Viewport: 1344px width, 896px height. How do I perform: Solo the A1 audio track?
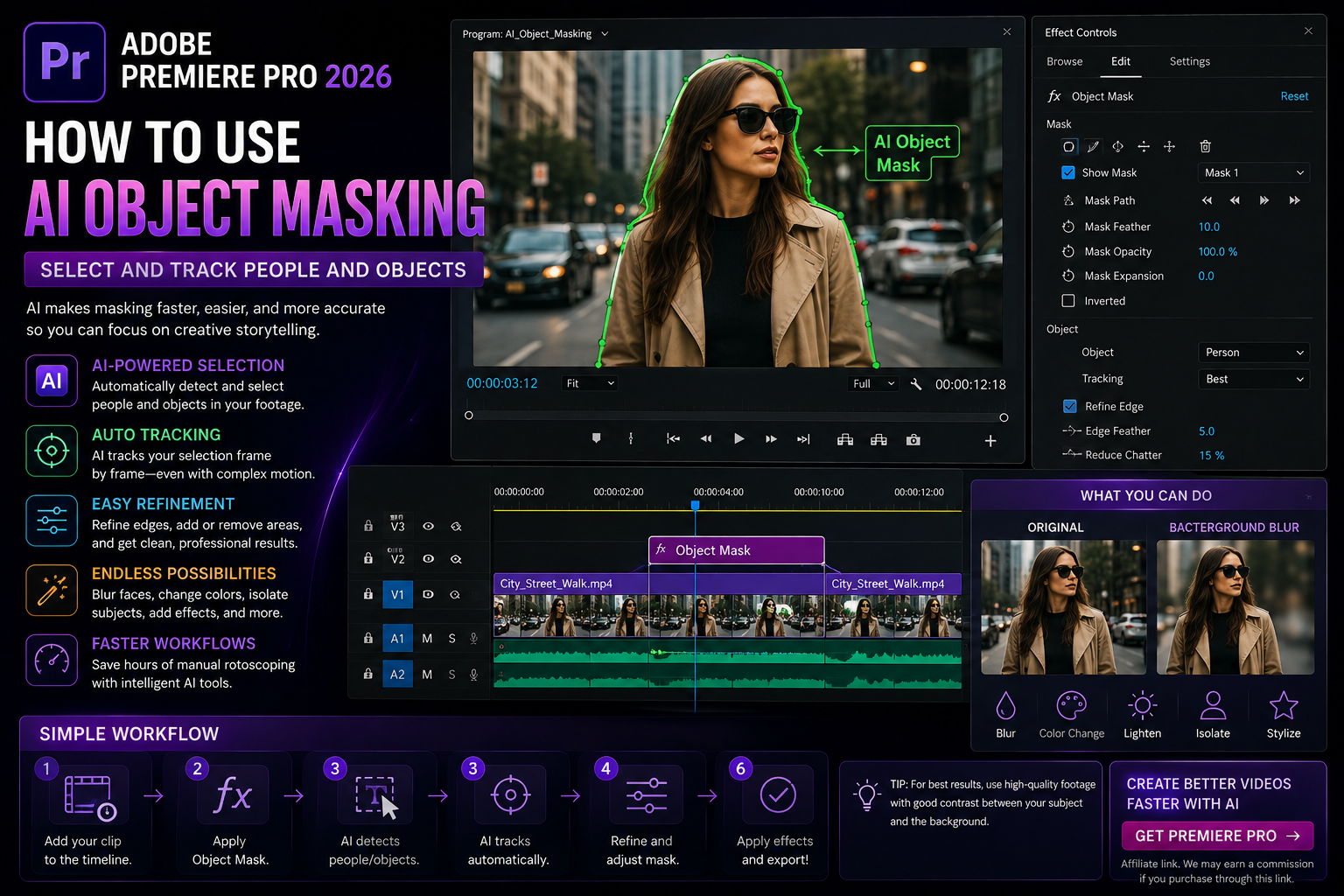451,639
